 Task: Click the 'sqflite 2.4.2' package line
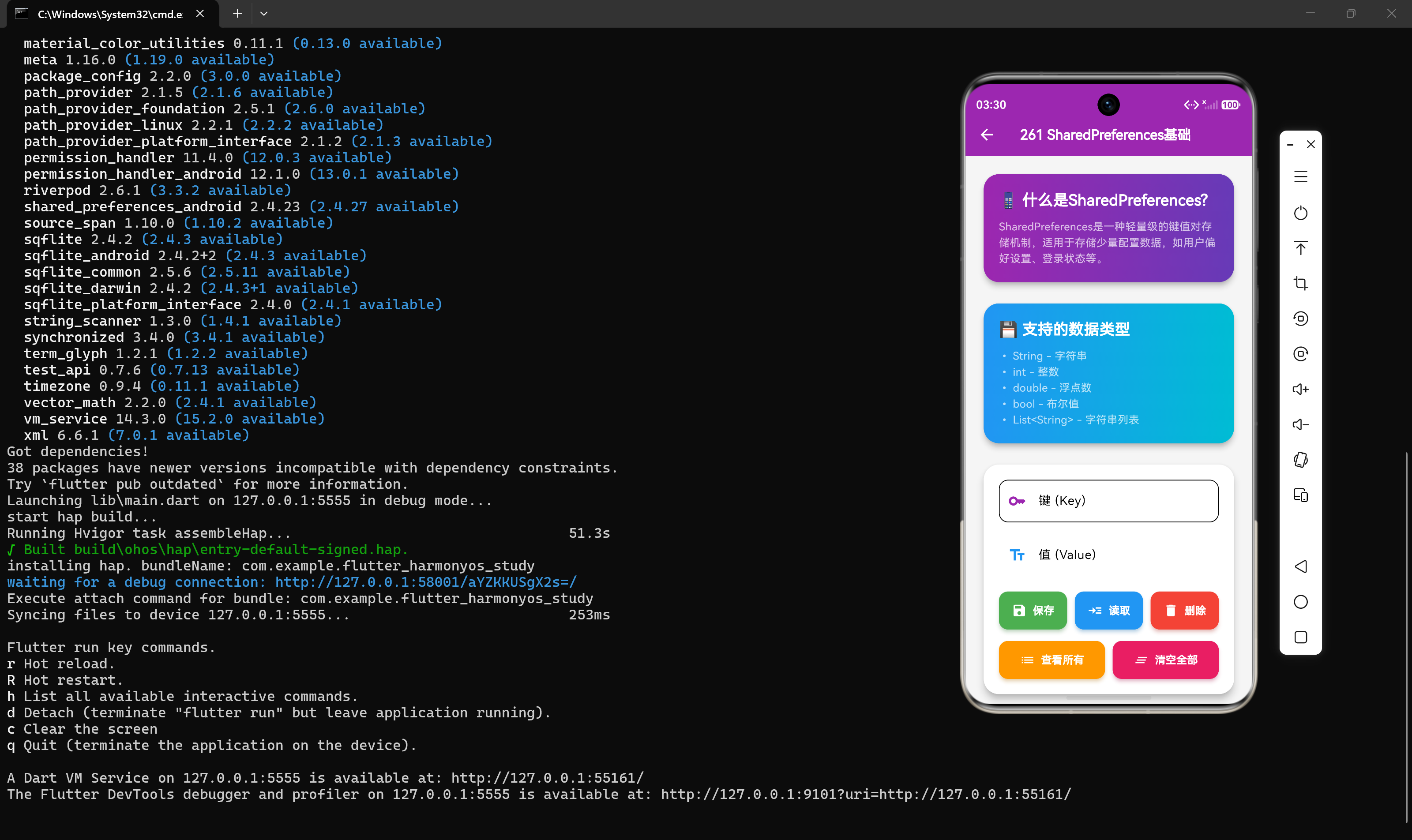point(153,239)
